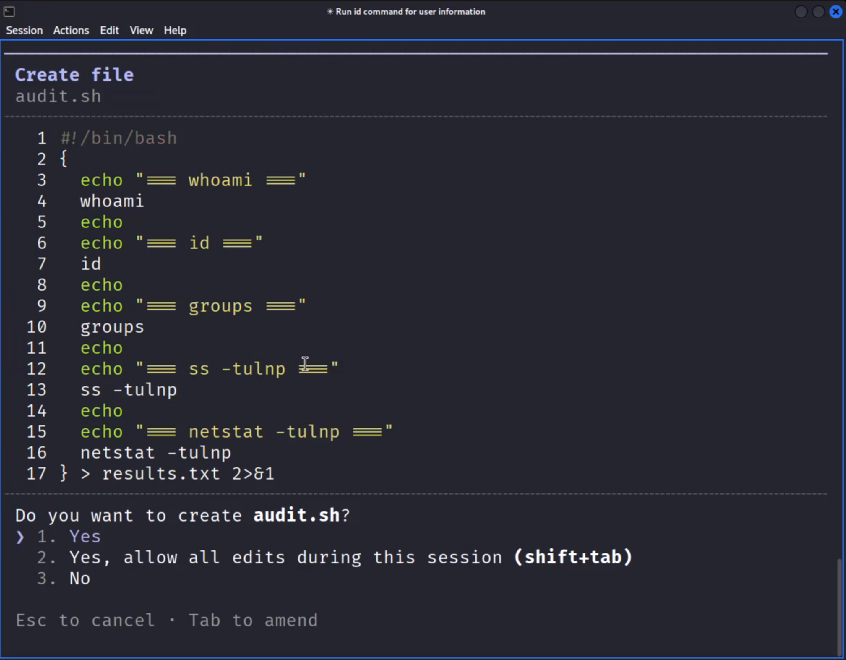Image resolution: width=846 pixels, height=660 pixels.
Task: Open the Actions menu
Action: (x=70, y=30)
